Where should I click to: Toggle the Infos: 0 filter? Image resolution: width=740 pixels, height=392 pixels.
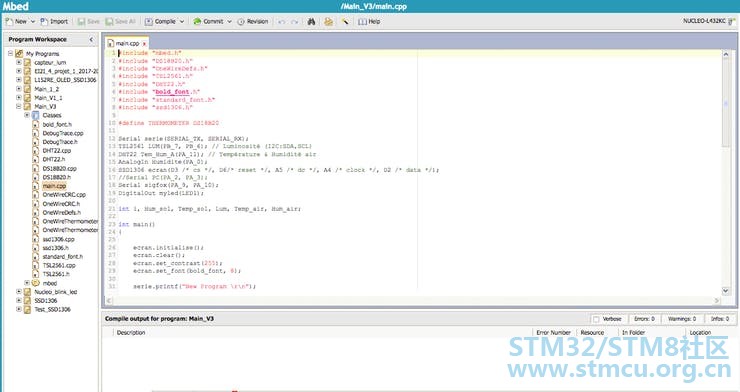point(719,319)
